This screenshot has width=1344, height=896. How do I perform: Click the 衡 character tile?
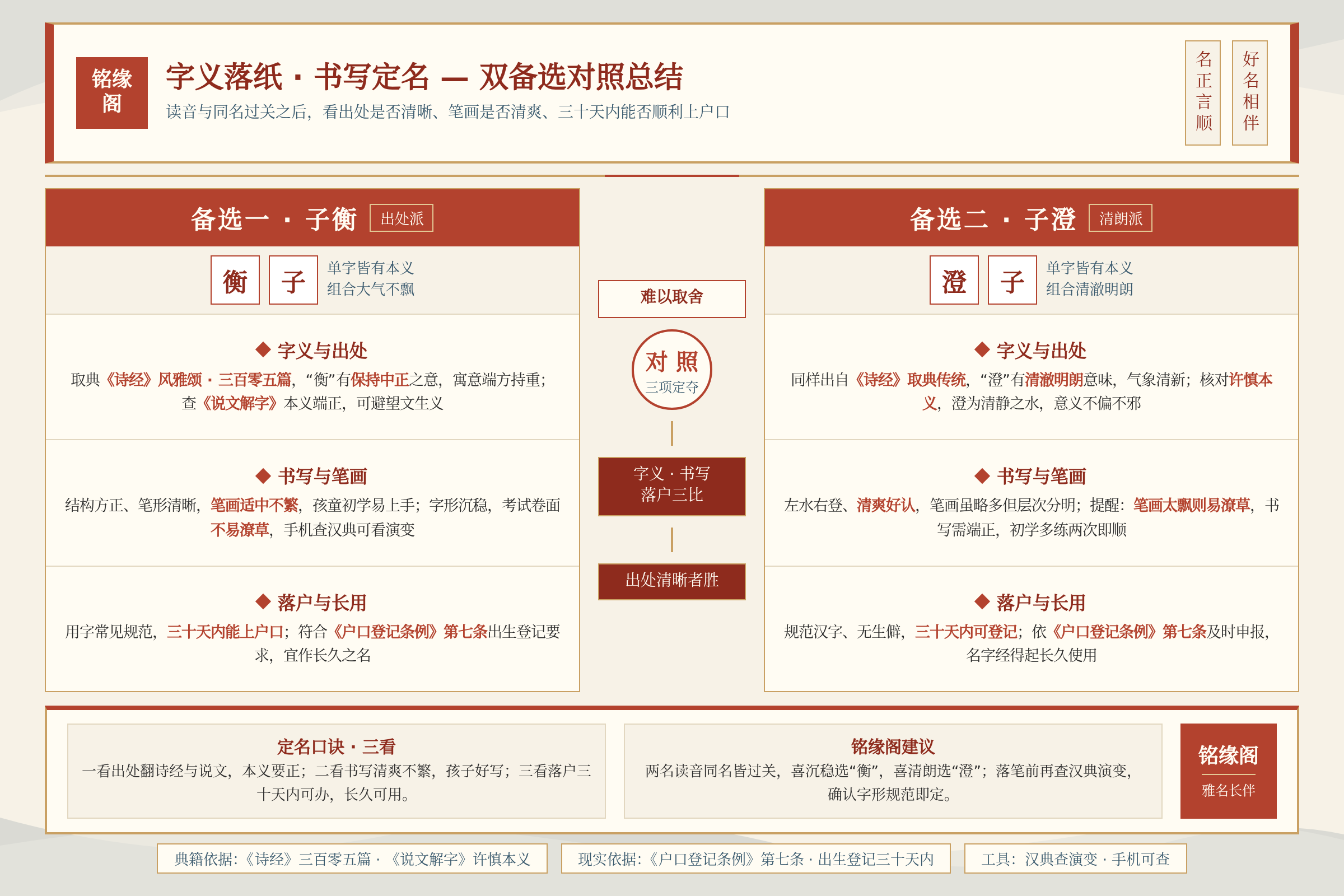pyautogui.click(x=235, y=280)
